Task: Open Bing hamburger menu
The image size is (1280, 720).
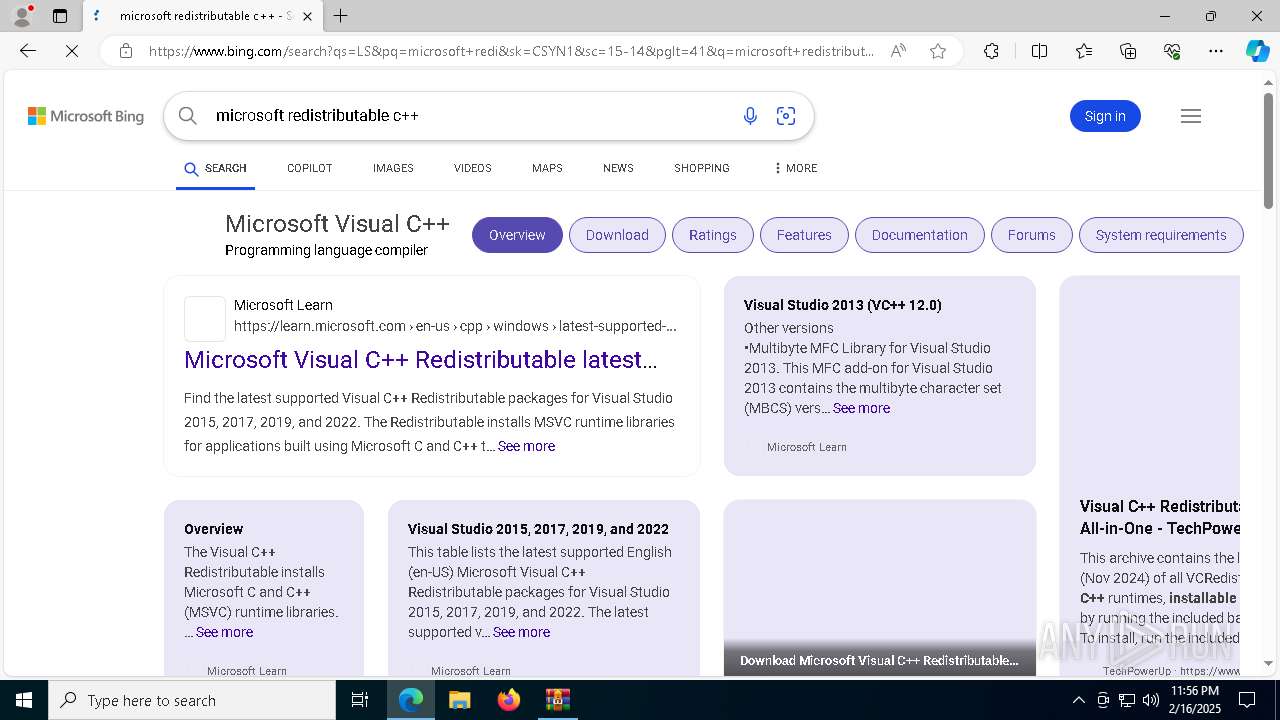Action: pyautogui.click(x=1190, y=116)
